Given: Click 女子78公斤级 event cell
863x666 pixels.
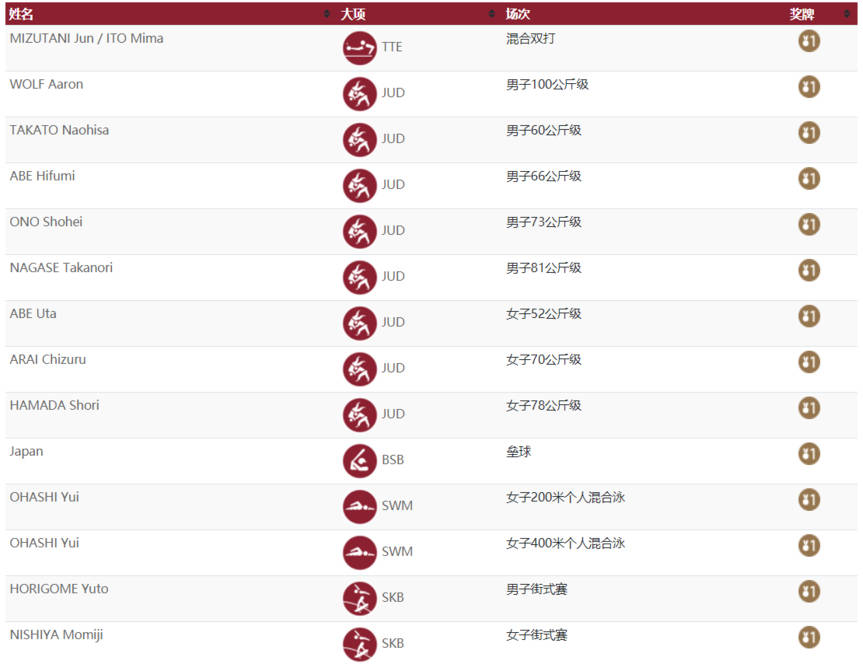Looking at the screenshot, I should tap(543, 406).
